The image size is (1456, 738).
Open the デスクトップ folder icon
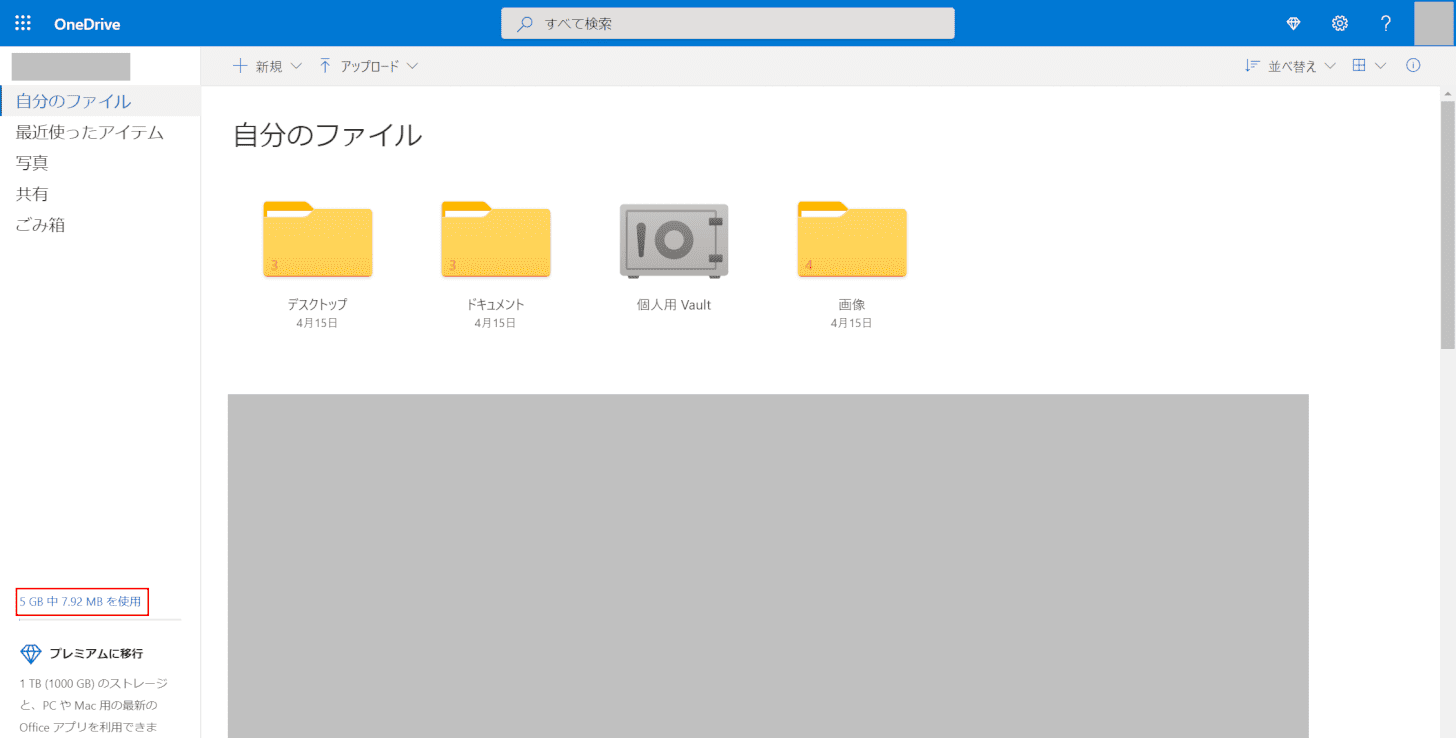point(318,240)
